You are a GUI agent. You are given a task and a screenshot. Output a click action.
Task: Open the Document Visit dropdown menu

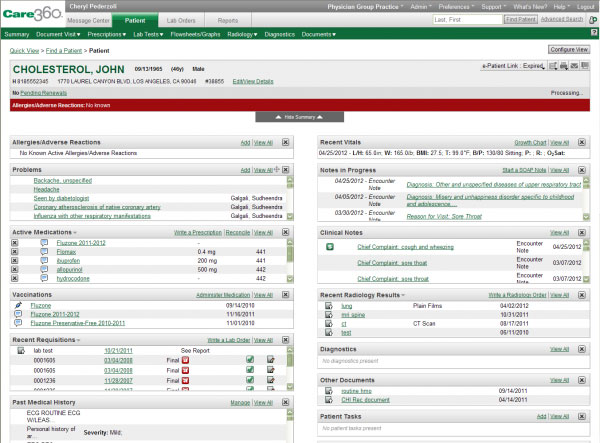pos(58,34)
